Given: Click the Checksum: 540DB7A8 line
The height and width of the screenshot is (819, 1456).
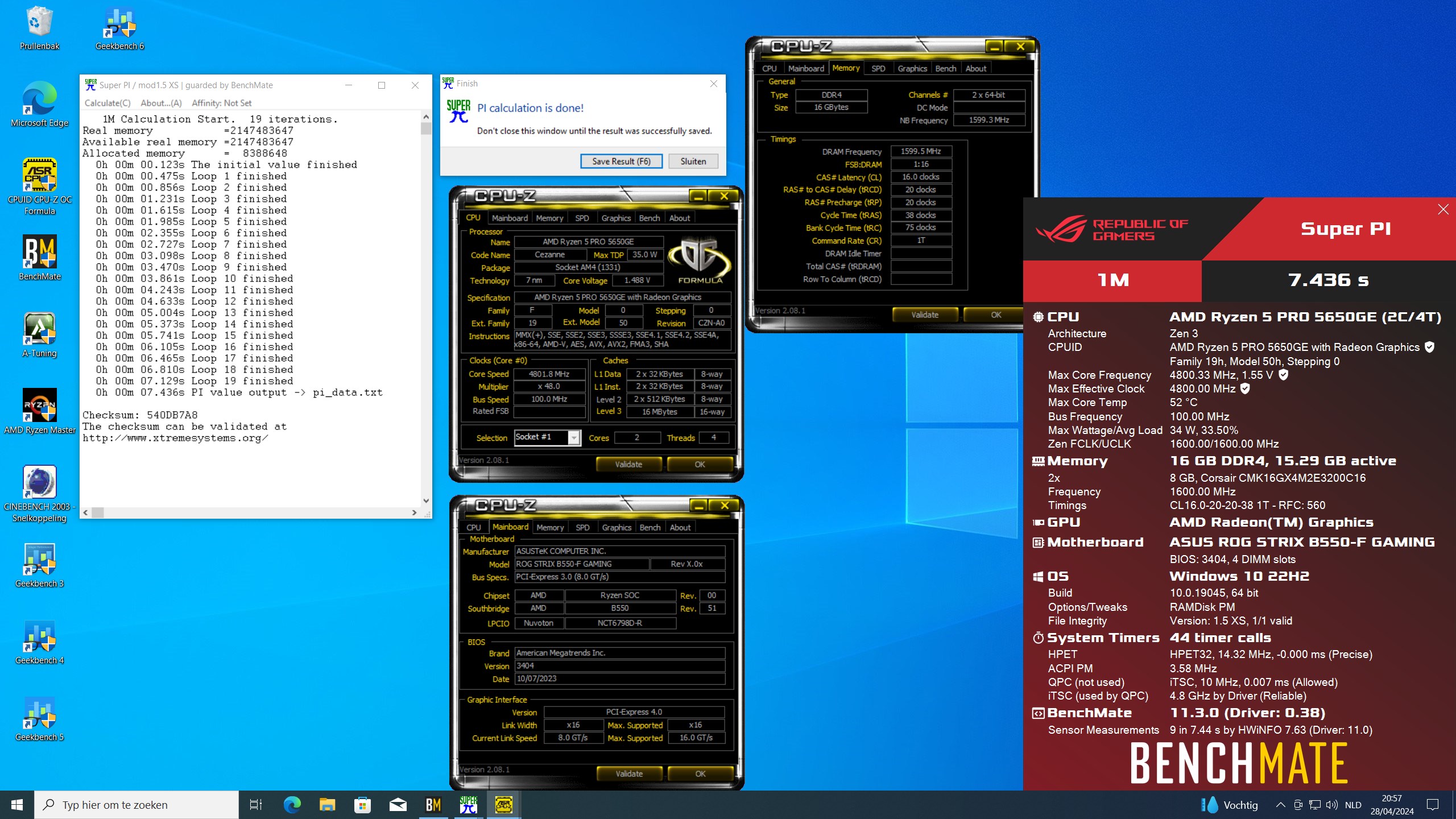Looking at the screenshot, I should pyautogui.click(x=140, y=415).
